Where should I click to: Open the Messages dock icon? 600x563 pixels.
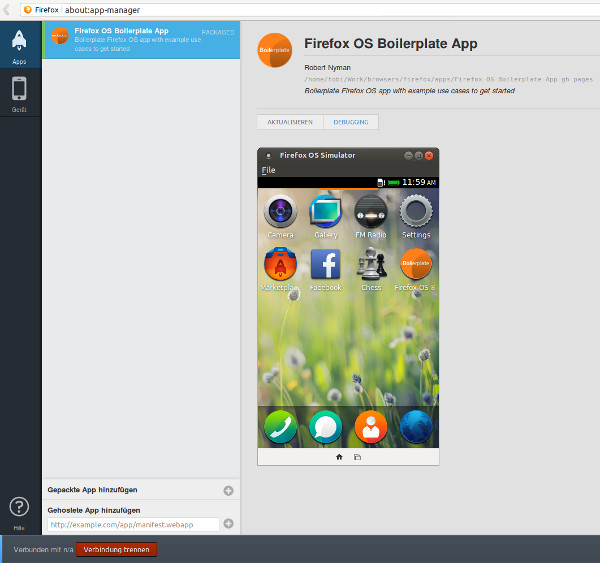coord(326,427)
